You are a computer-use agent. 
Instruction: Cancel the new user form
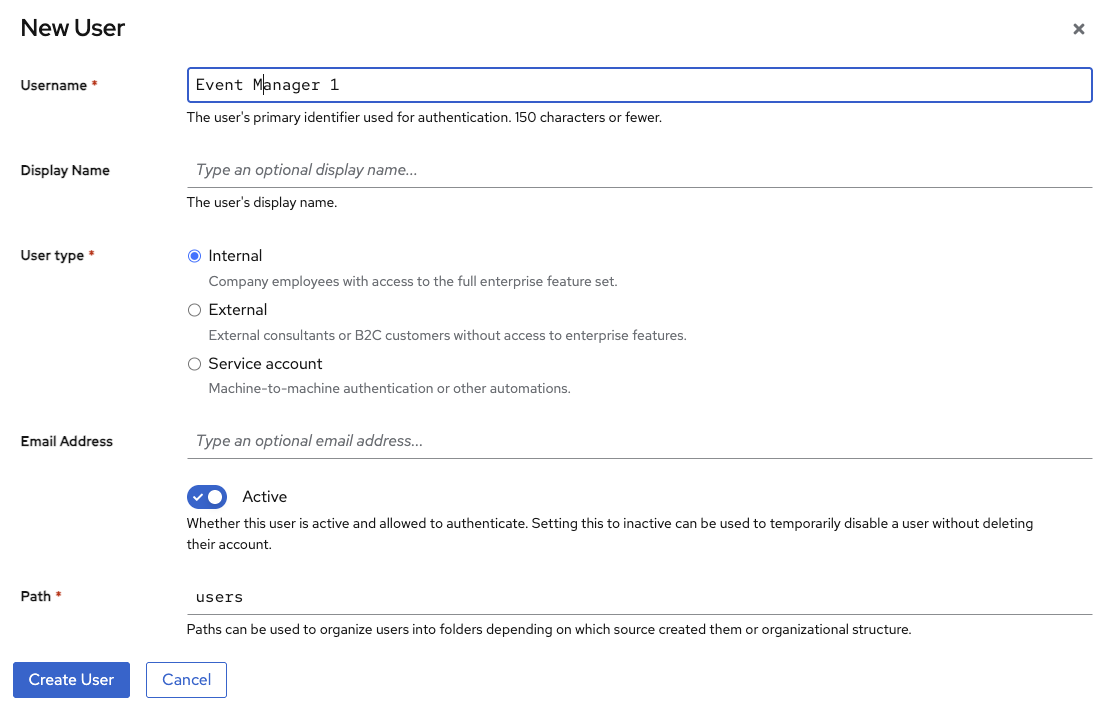click(186, 680)
